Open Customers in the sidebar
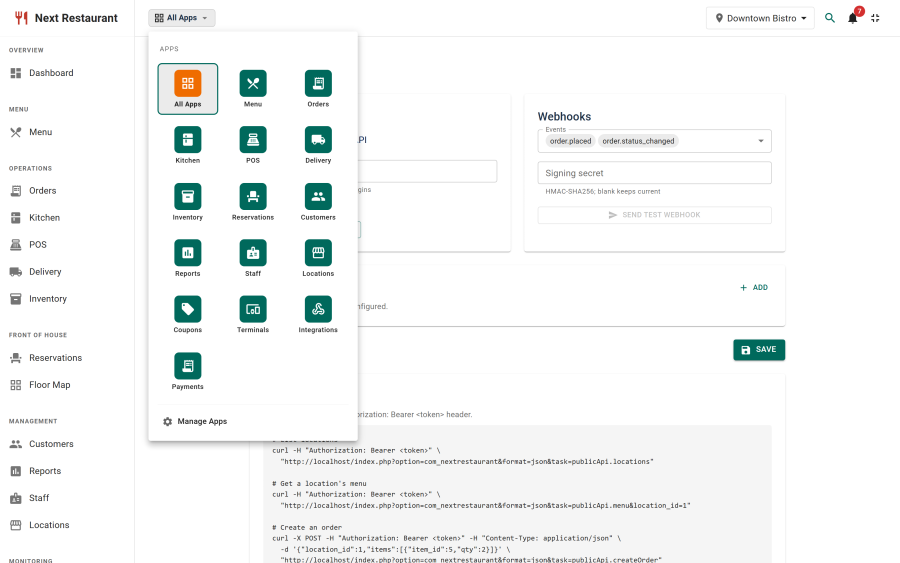The image size is (900, 563). 67,444
